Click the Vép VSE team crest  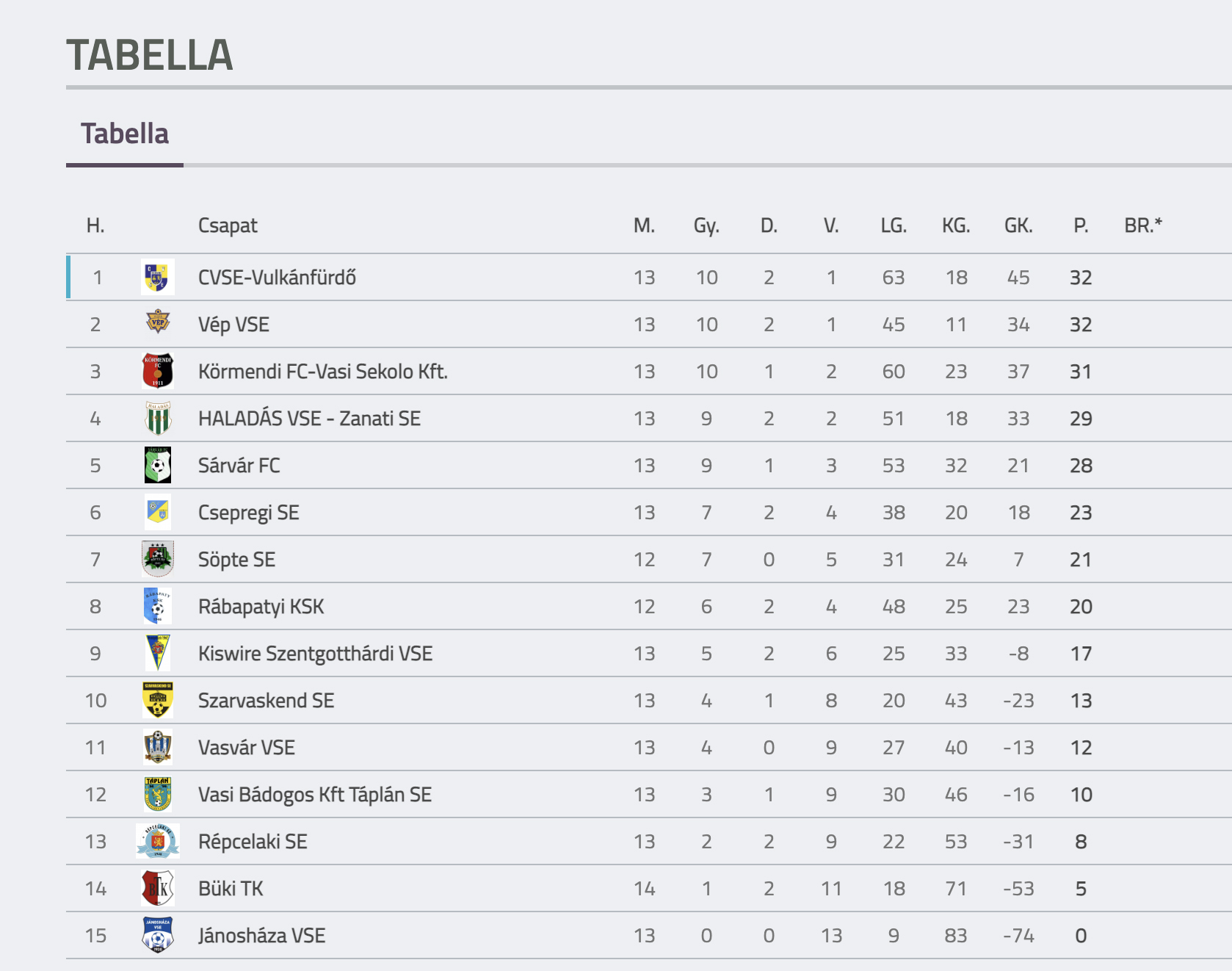(x=158, y=322)
